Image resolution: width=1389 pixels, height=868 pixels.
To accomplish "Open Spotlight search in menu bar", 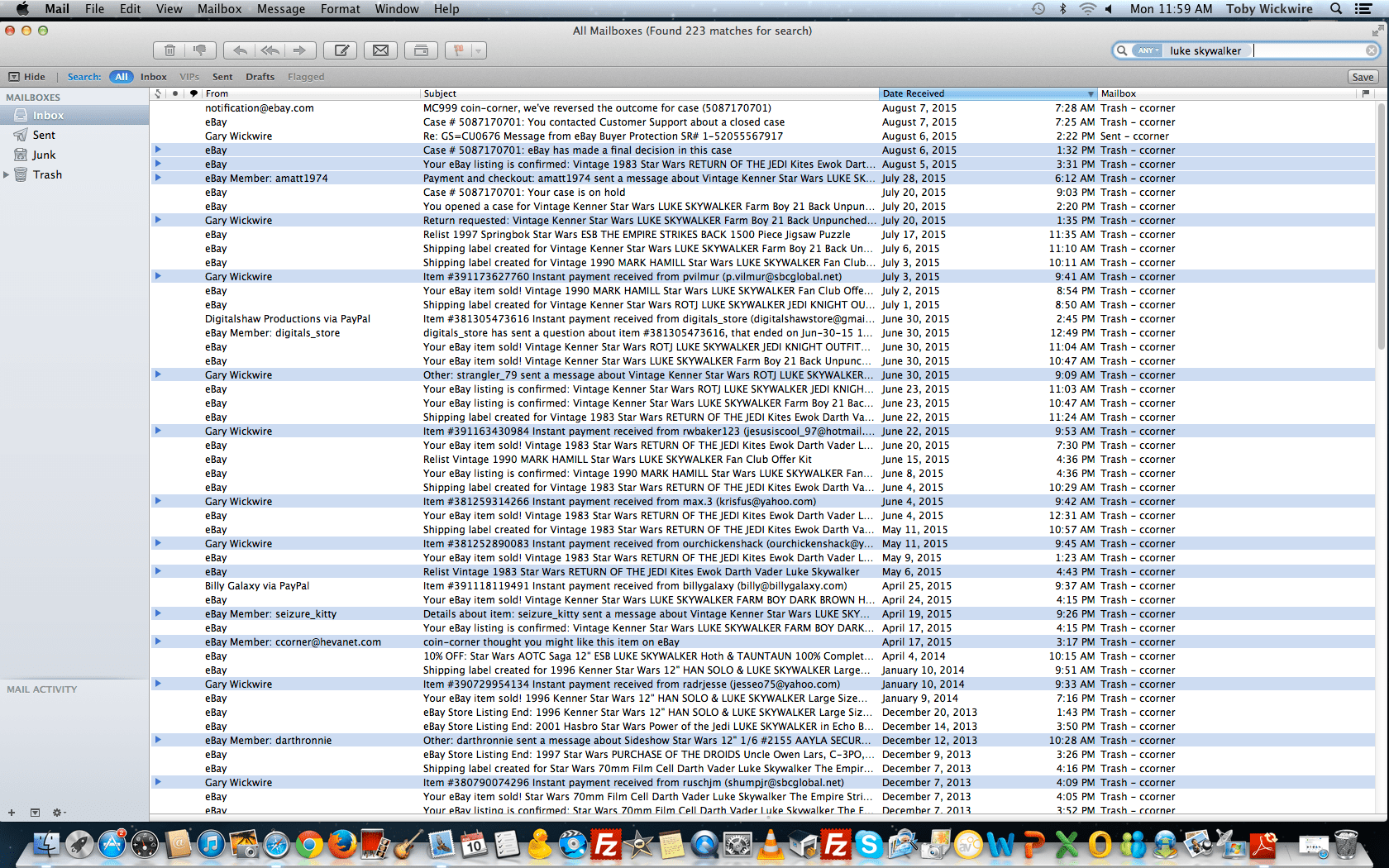I will point(1335,9).
